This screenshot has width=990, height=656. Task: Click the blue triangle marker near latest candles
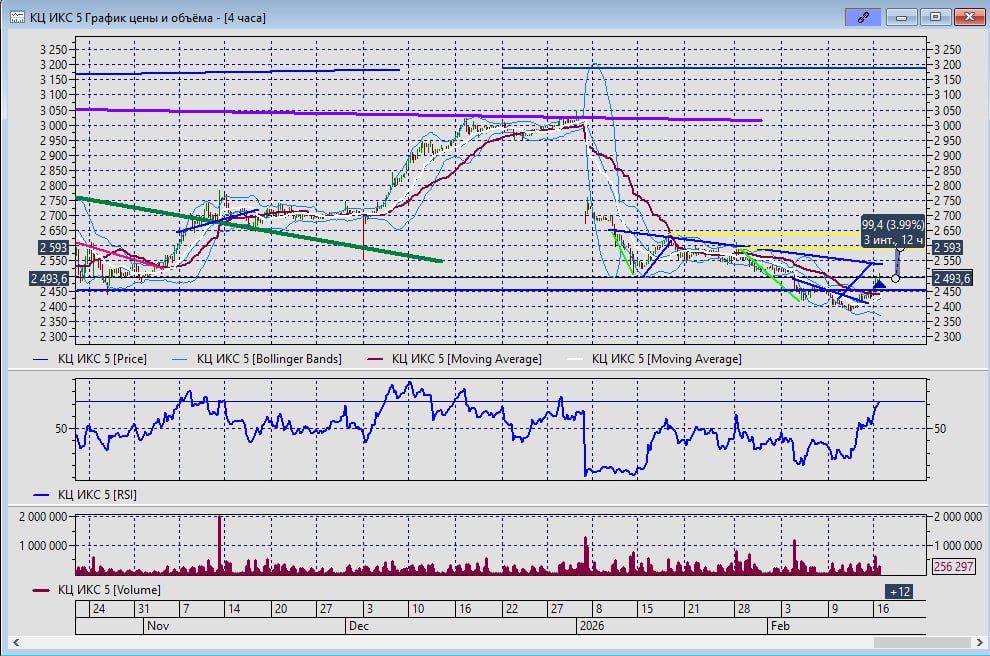pyautogui.click(x=880, y=285)
